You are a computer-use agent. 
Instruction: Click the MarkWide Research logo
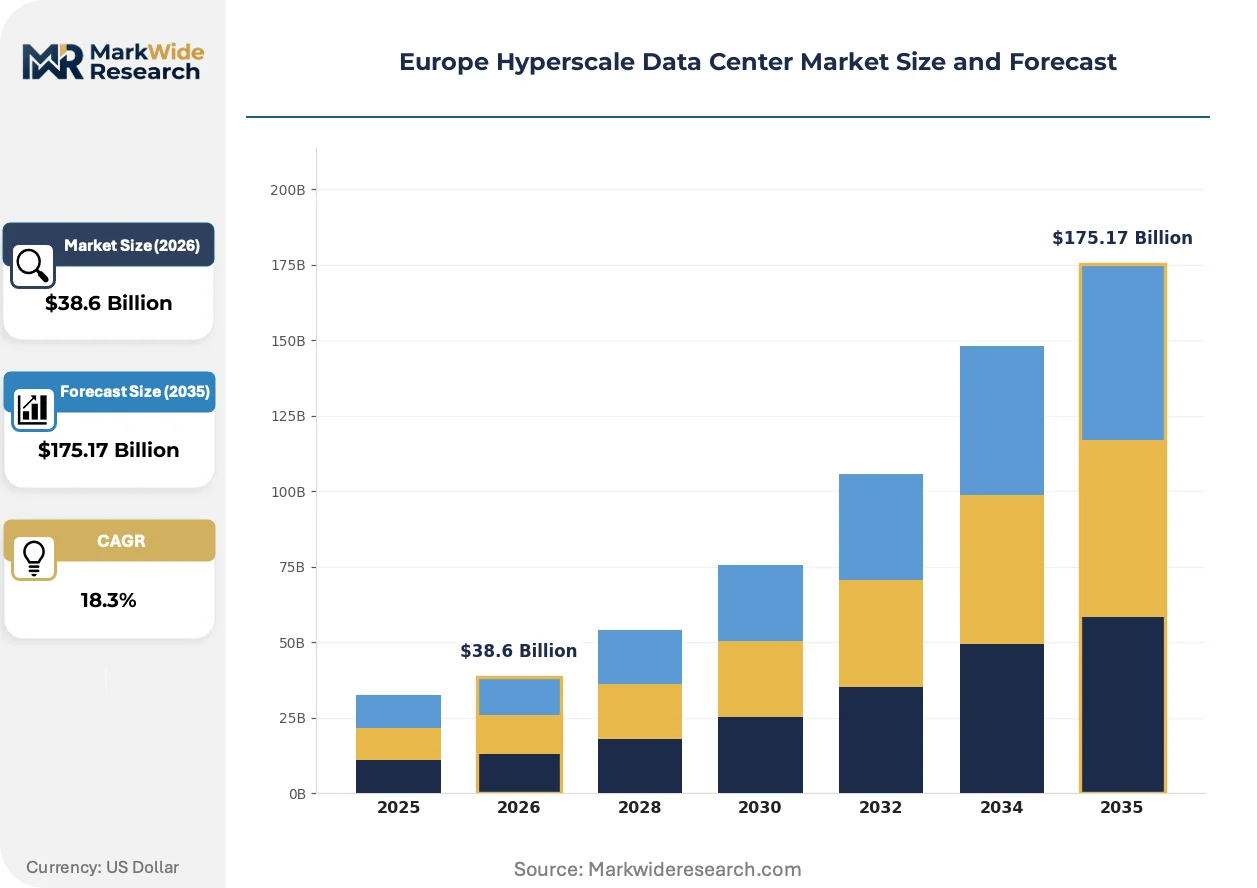[111, 61]
